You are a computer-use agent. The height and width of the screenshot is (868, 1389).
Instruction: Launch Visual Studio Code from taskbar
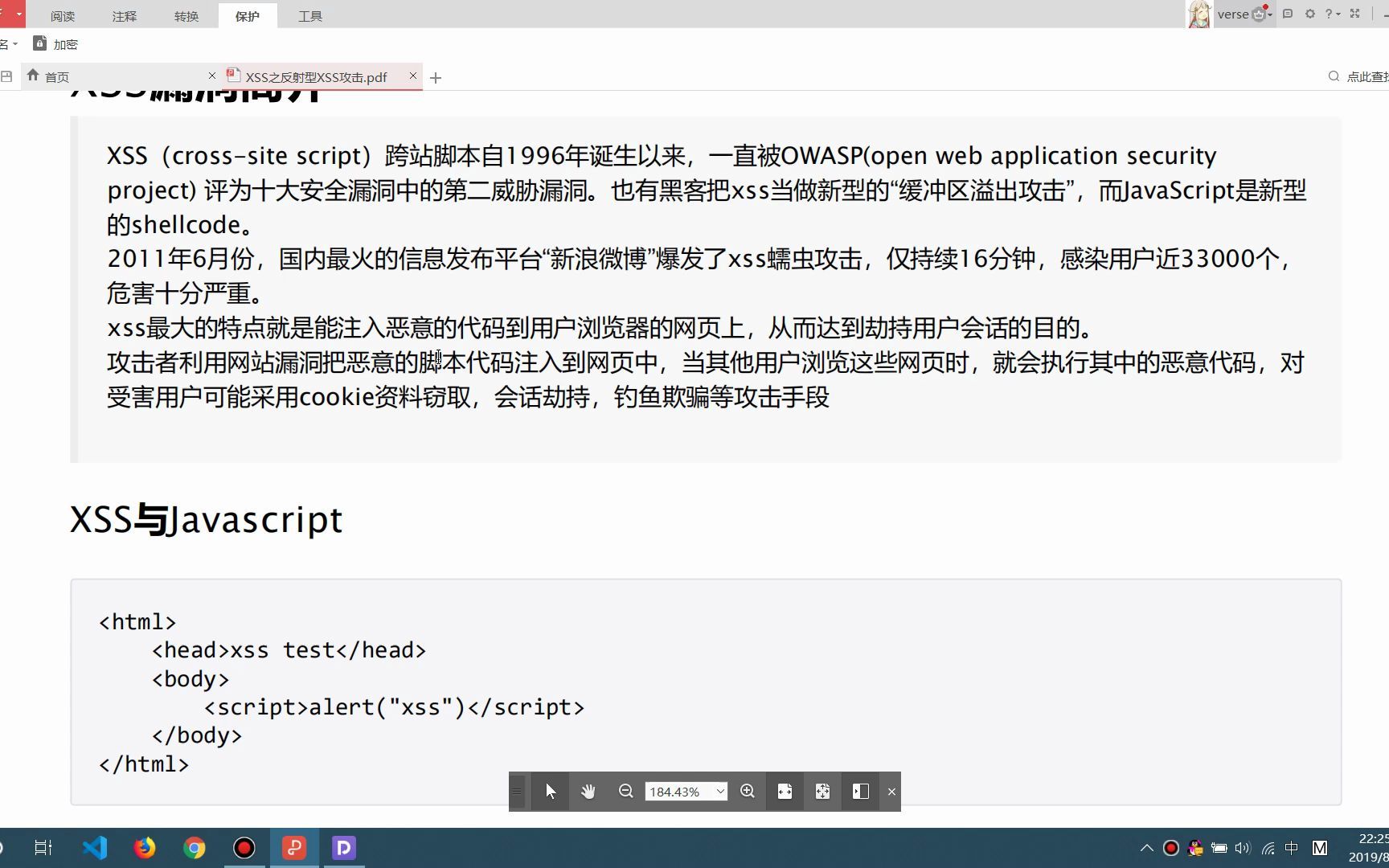pos(95,848)
